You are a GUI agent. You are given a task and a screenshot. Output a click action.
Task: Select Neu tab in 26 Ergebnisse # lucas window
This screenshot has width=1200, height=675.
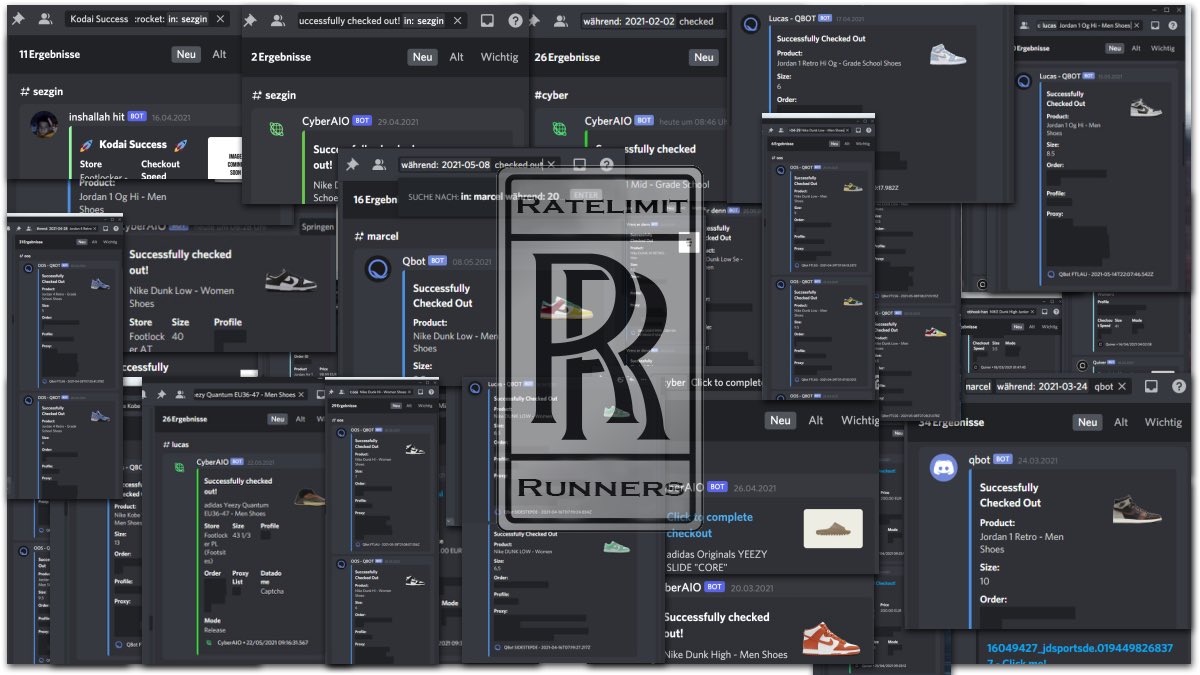pos(278,419)
